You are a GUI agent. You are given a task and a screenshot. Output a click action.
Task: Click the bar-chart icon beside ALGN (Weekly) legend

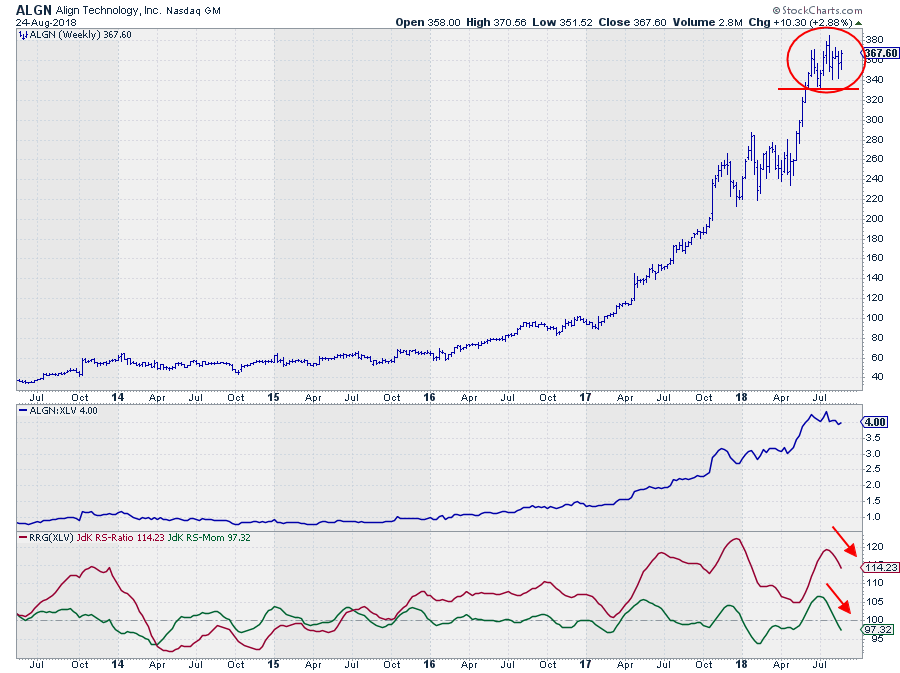tap(23, 35)
